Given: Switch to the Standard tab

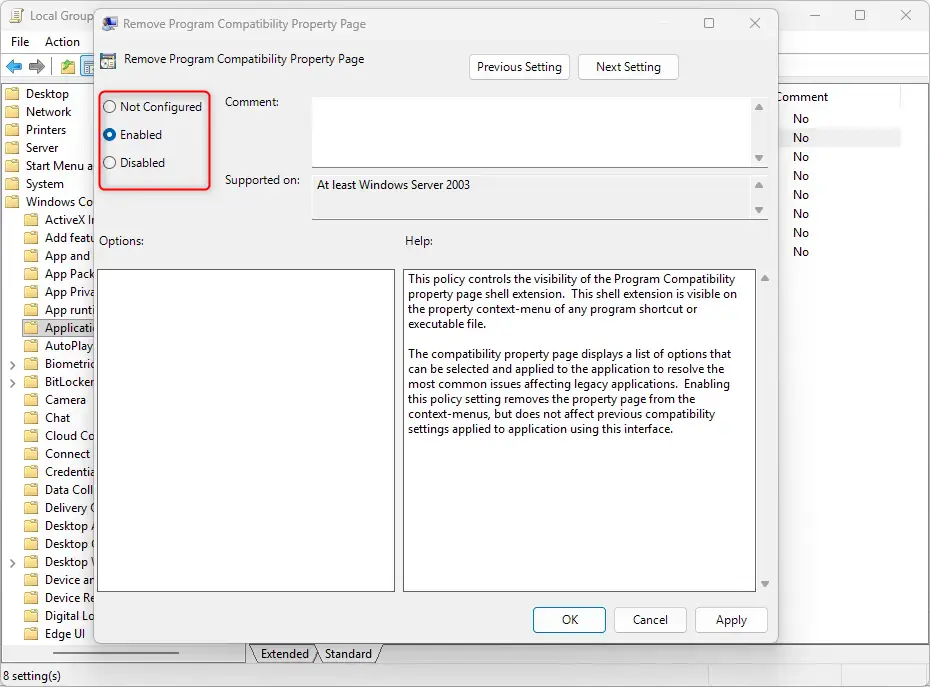Looking at the screenshot, I should [348, 654].
